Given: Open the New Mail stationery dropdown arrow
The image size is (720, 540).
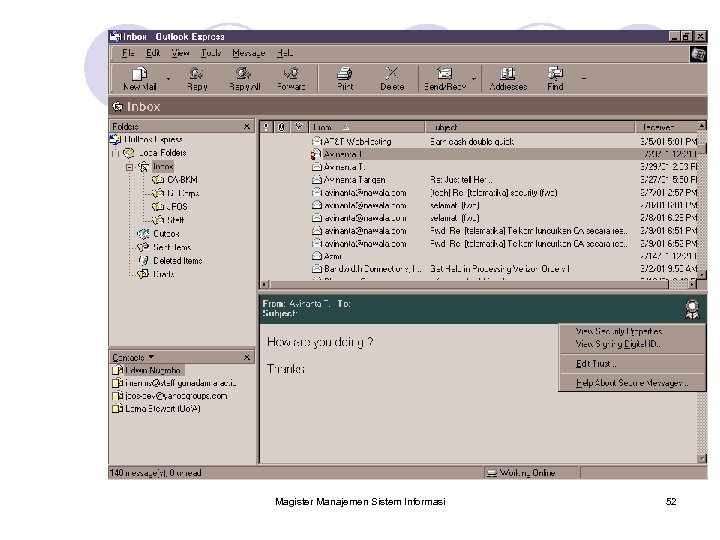Looking at the screenshot, I should pos(168,79).
